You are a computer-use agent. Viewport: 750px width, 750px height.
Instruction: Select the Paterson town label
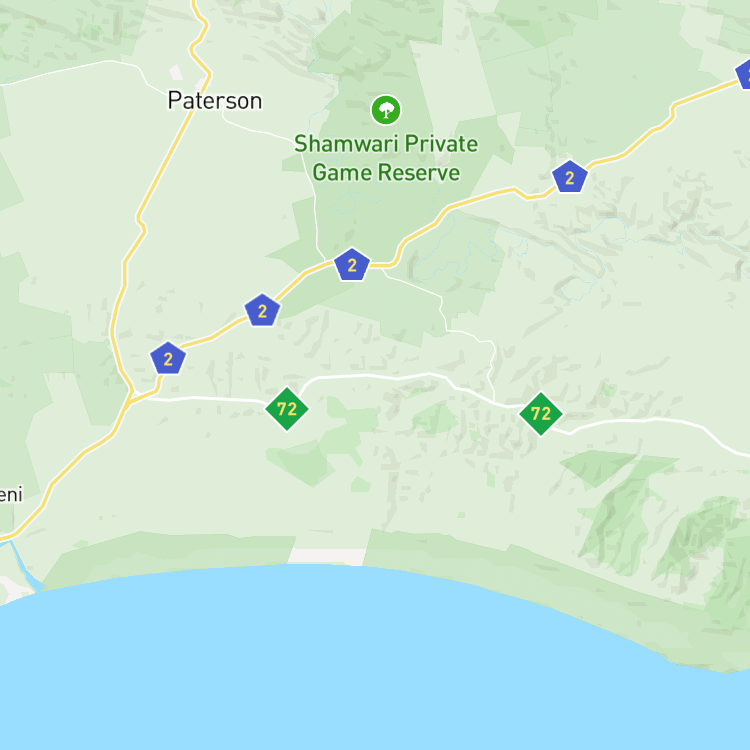coord(215,101)
